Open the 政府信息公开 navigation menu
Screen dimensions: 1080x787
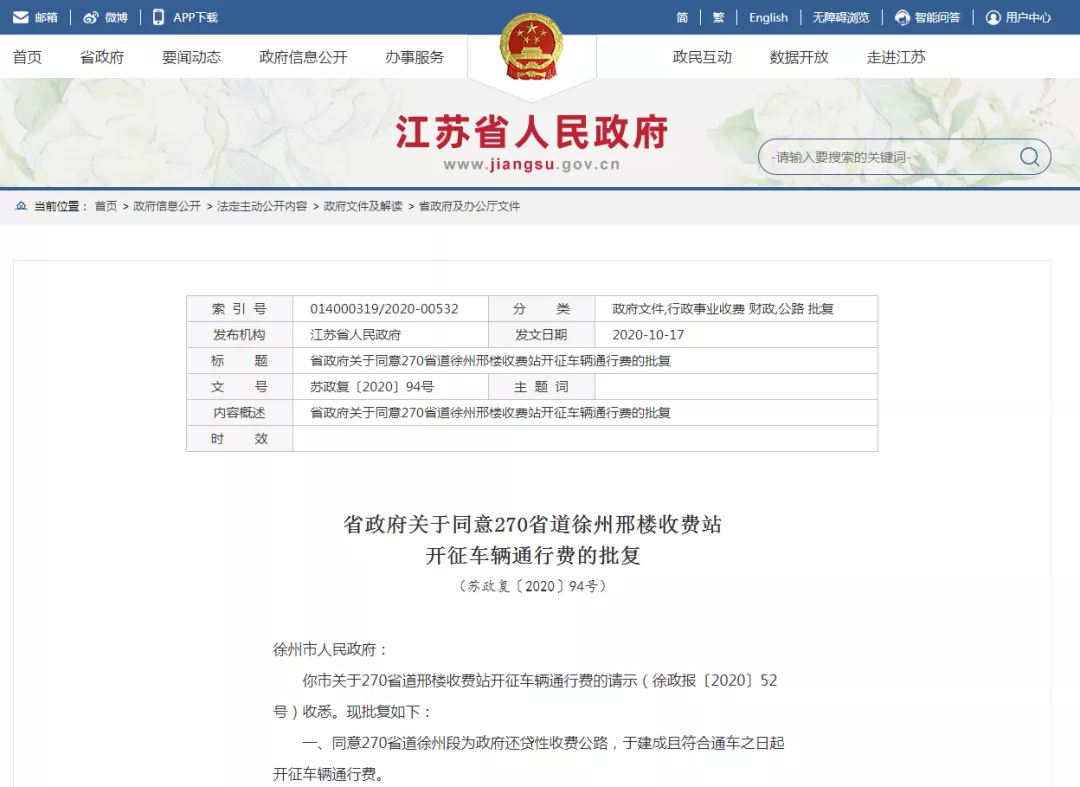(x=303, y=57)
